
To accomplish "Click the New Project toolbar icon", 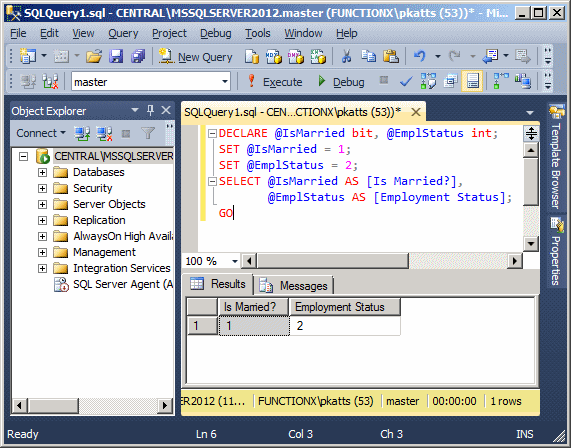I will tap(28, 56).
